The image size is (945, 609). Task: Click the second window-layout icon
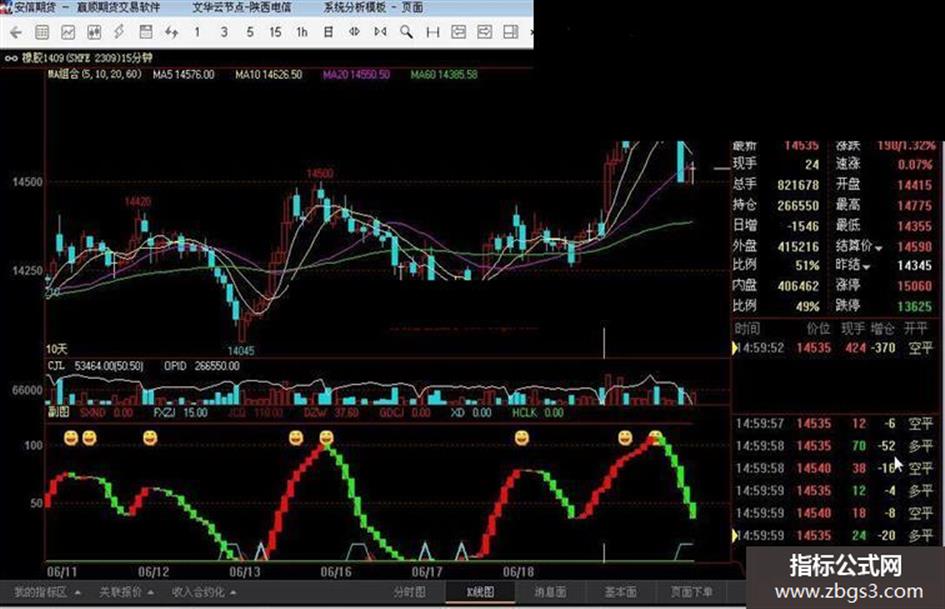(485, 32)
